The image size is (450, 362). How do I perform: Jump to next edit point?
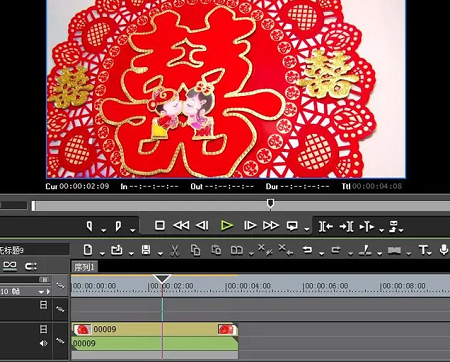(x=346, y=226)
